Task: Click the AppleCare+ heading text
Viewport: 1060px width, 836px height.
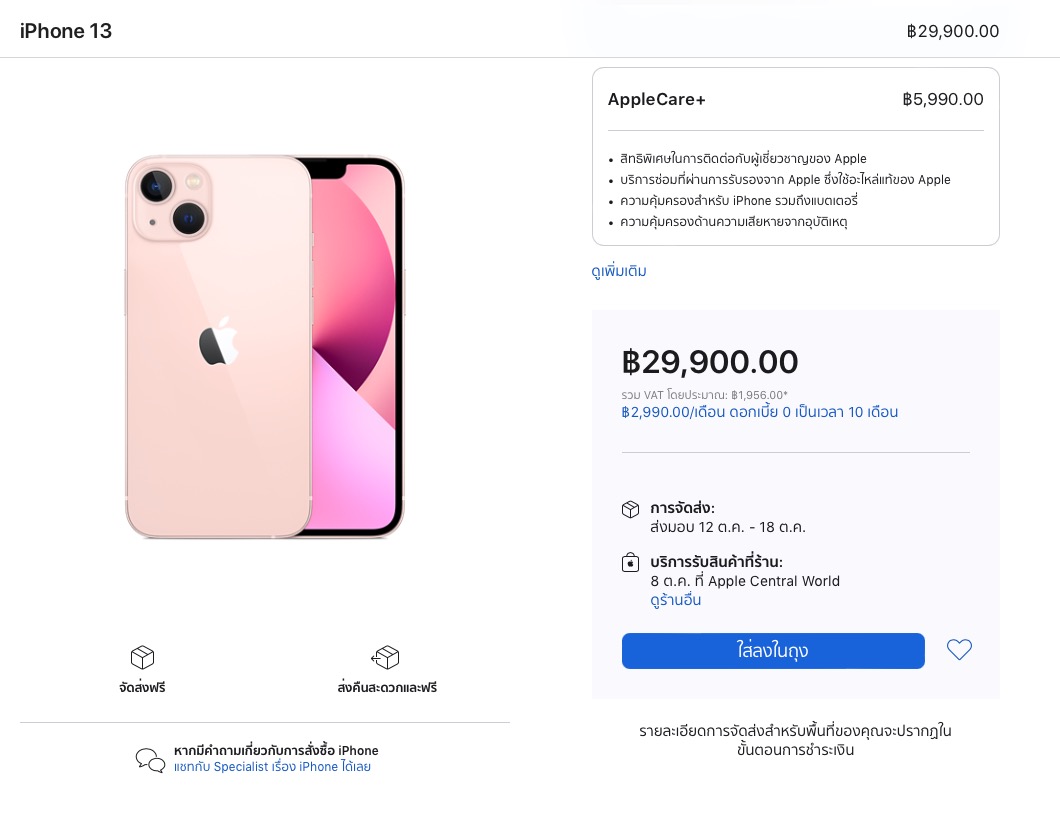Action: [657, 99]
